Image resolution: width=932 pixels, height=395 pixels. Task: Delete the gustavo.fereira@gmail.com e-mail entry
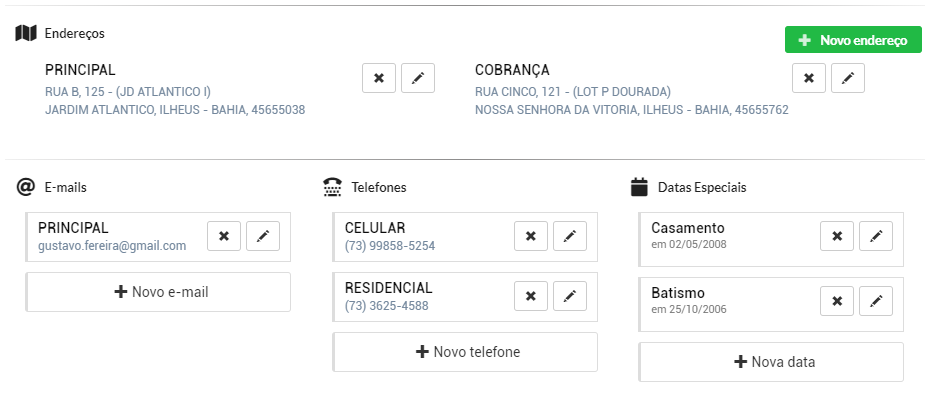(x=224, y=236)
